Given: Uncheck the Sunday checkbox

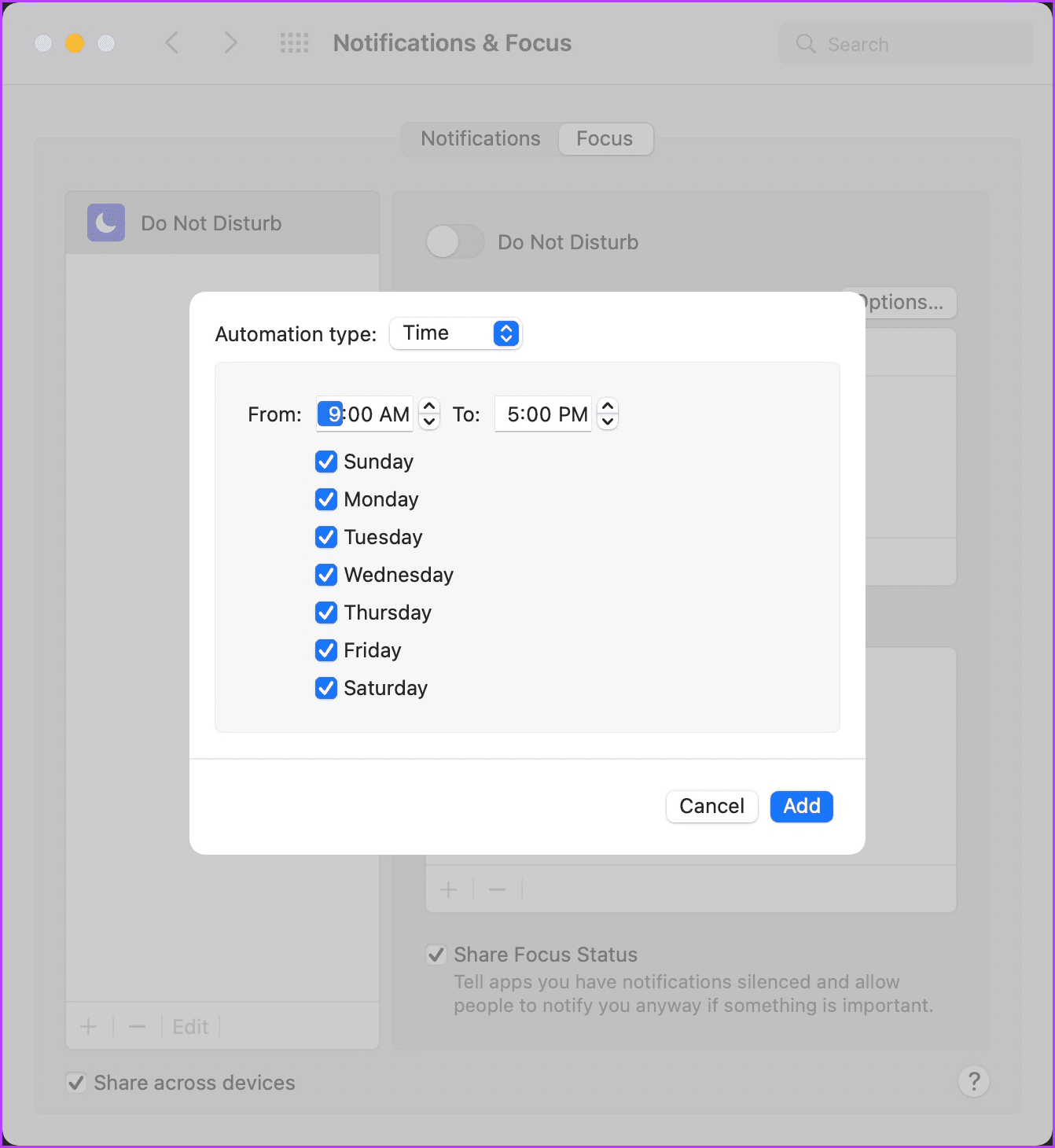Looking at the screenshot, I should click(326, 462).
